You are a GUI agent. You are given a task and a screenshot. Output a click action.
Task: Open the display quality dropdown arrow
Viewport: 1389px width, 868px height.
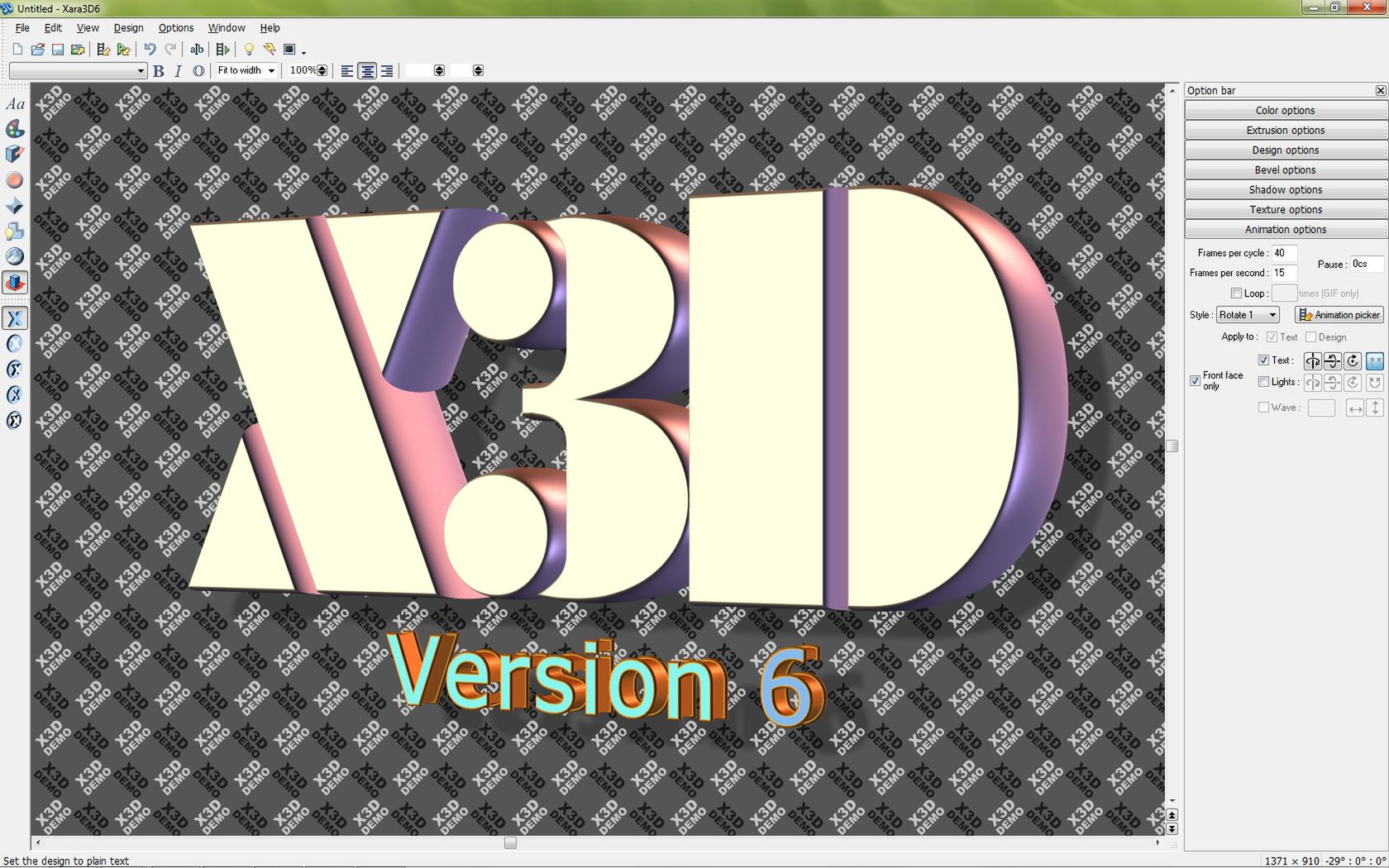pyautogui.click(x=303, y=52)
